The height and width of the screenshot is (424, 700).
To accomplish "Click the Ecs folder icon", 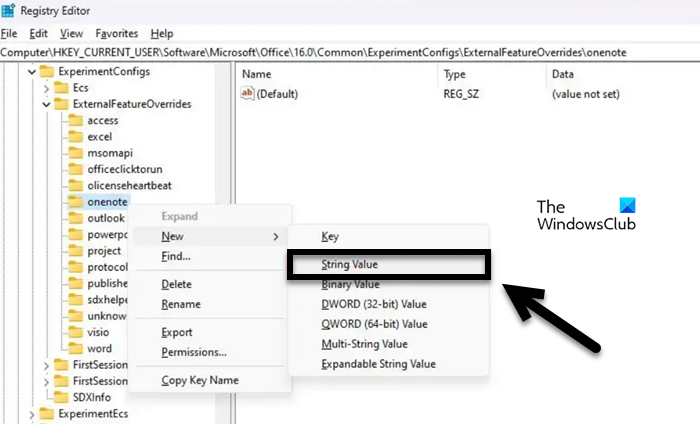I will click(61, 88).
